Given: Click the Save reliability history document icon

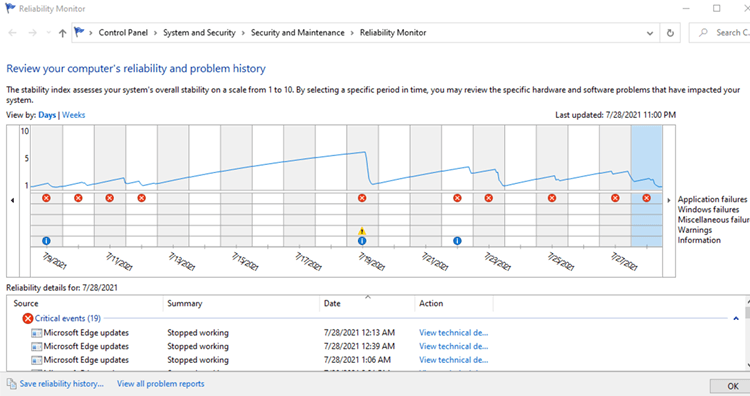Looking at the screenshot, I should [11, 384].
